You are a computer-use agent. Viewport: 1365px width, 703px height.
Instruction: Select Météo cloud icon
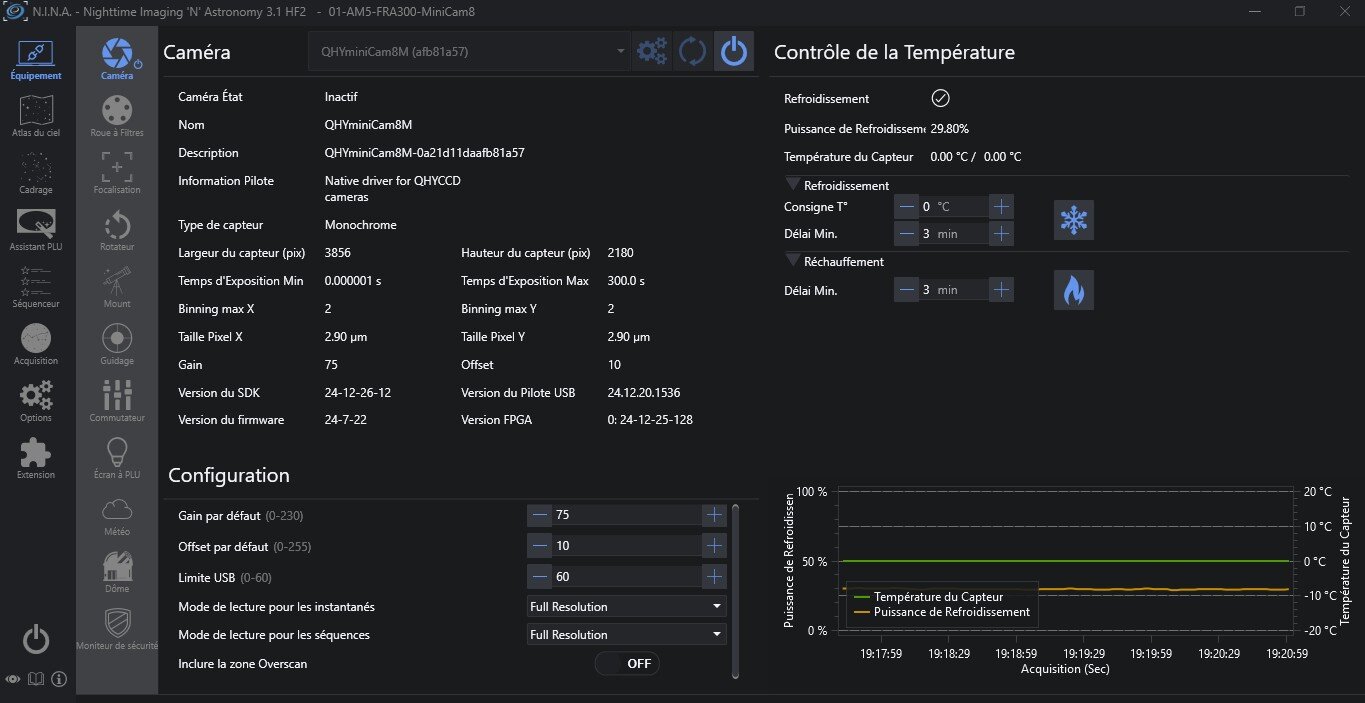(x=117, y=516)
